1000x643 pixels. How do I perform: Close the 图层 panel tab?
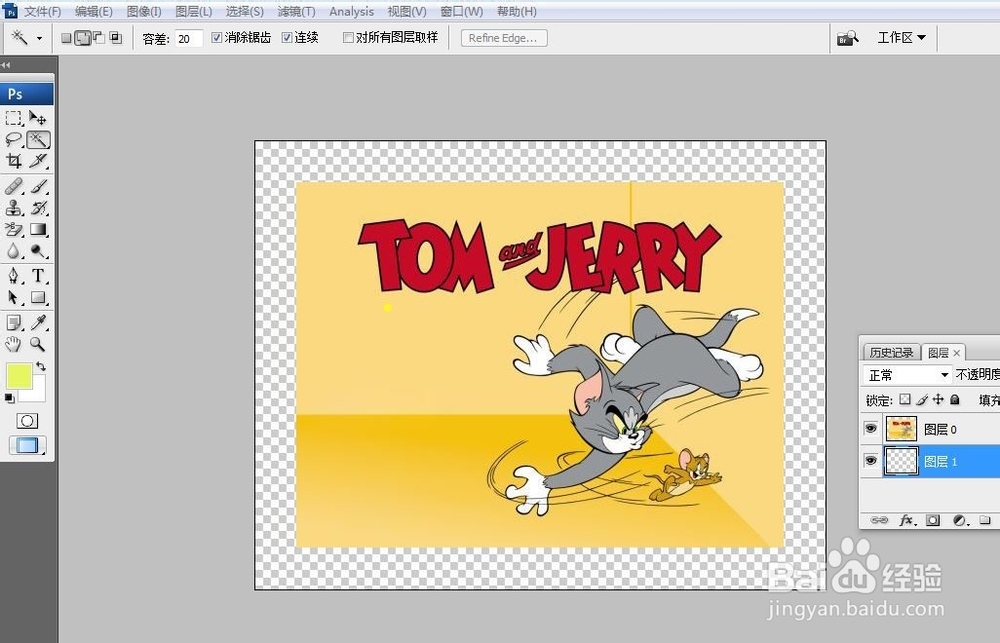point(957,353)
